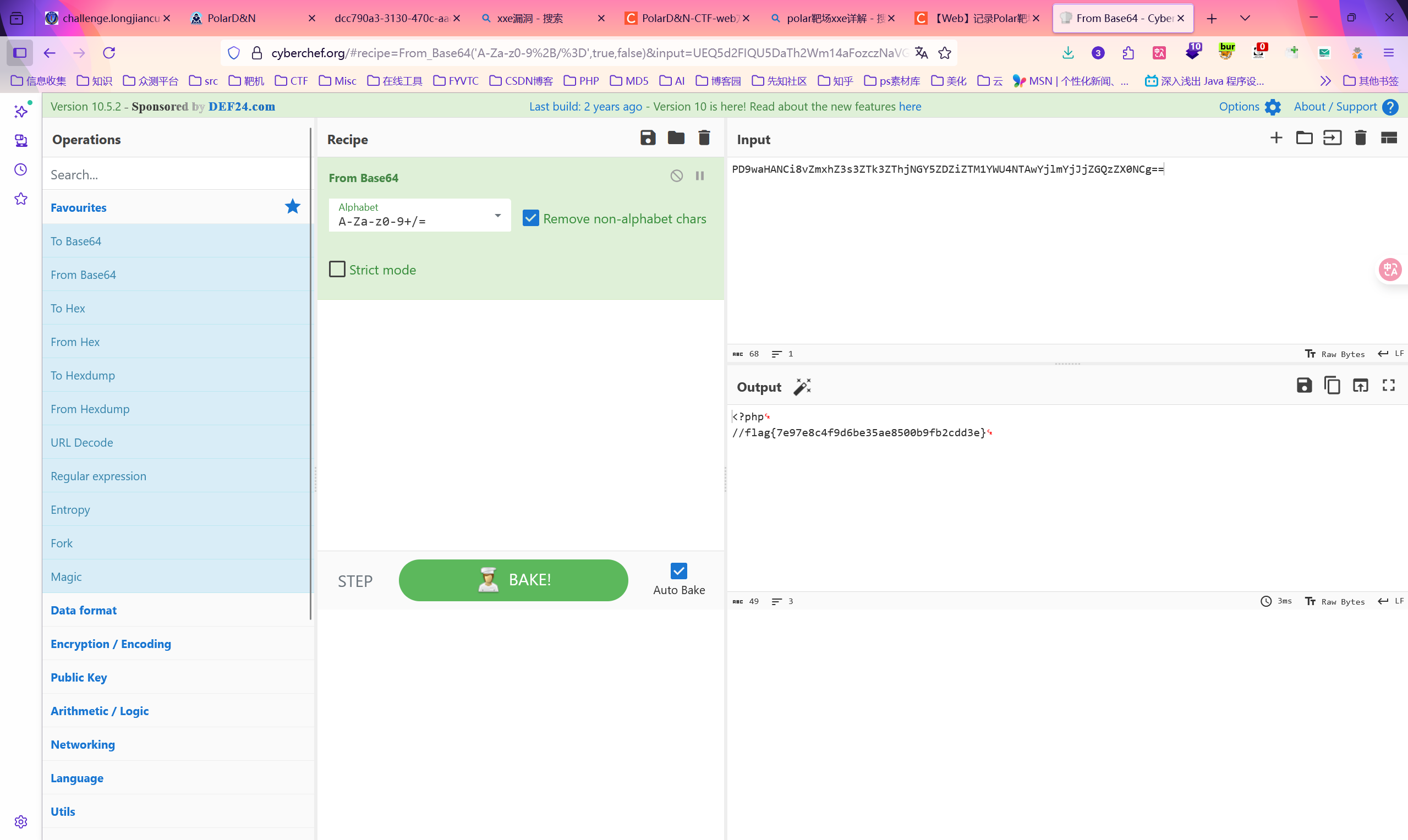Select the URL Decode operation
This screenshot has height=840, width=1408.
82,443
